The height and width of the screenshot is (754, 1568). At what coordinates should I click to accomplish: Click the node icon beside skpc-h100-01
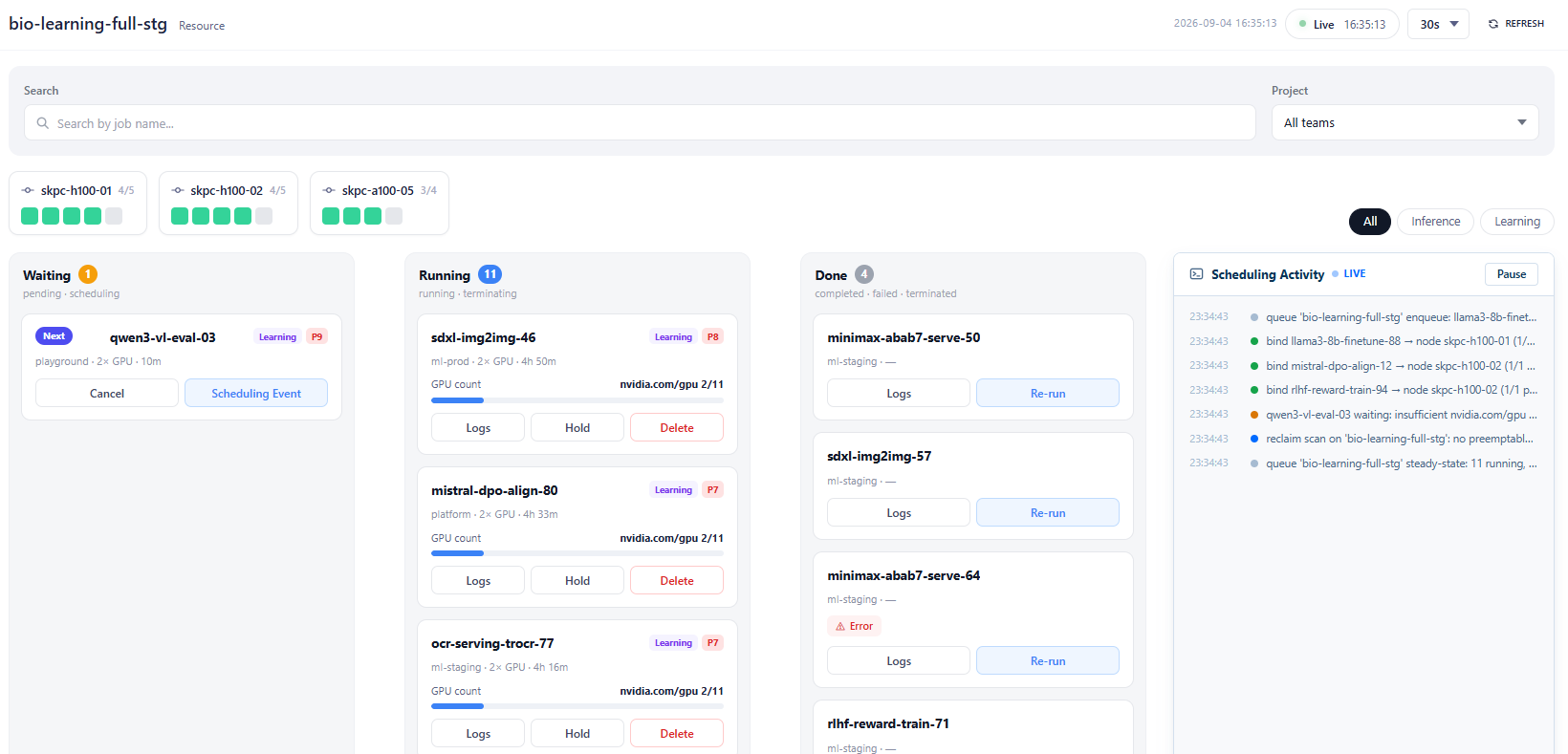pyautogui.click(x=28, y=190)
